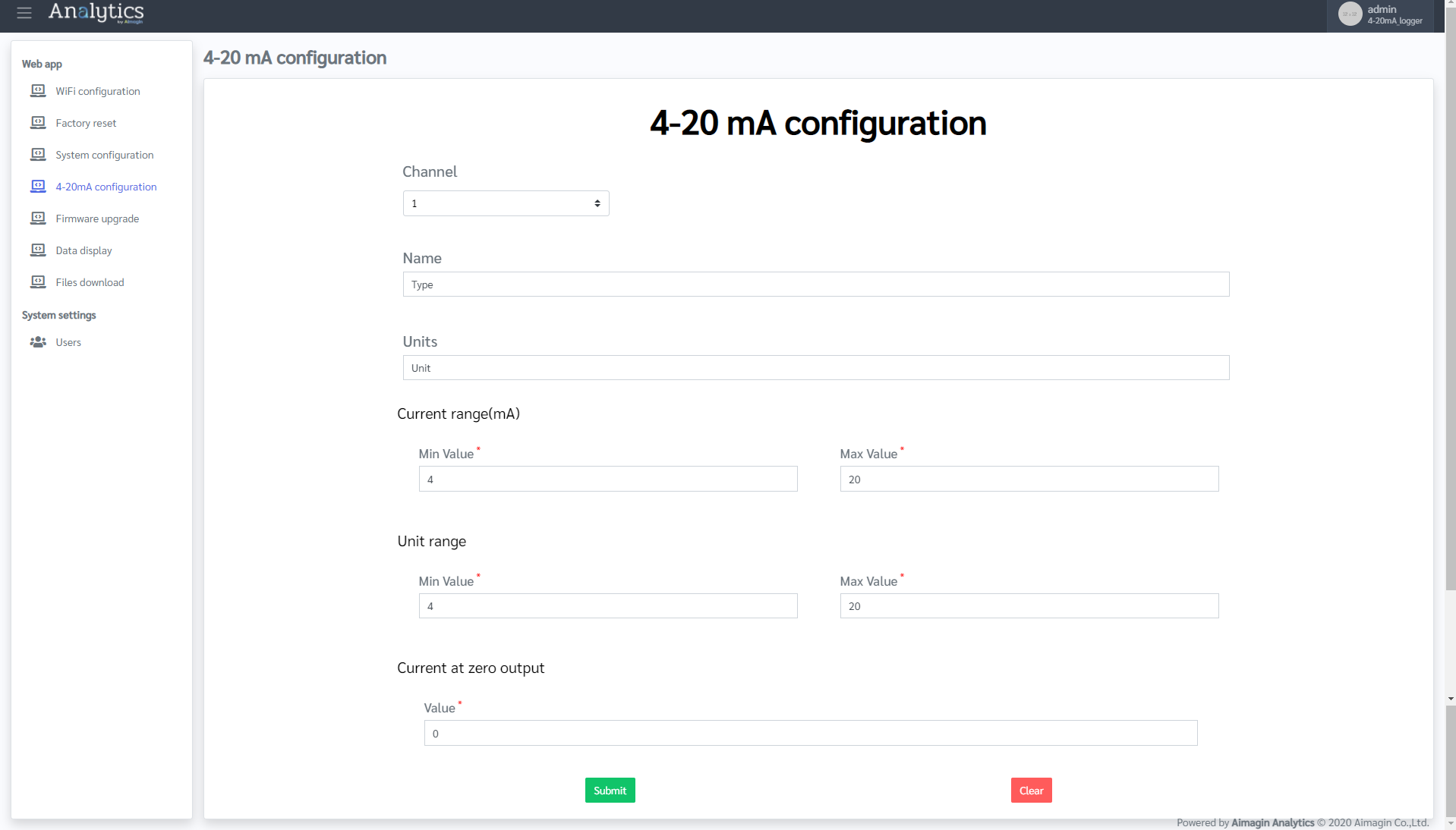The width and height of the screenshot is (1456, 830).
Task: Click the Users group icon
Action: pos(38,342)
